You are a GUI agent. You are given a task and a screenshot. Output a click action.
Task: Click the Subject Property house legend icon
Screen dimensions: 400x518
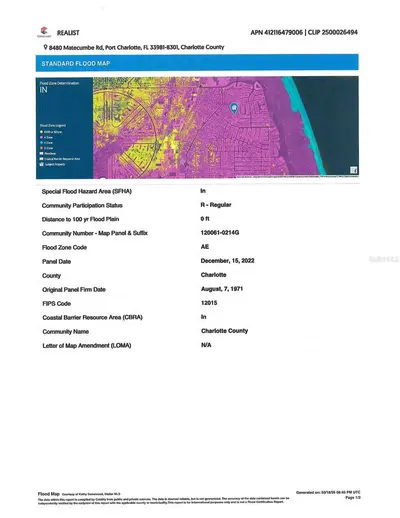point(42,164)
